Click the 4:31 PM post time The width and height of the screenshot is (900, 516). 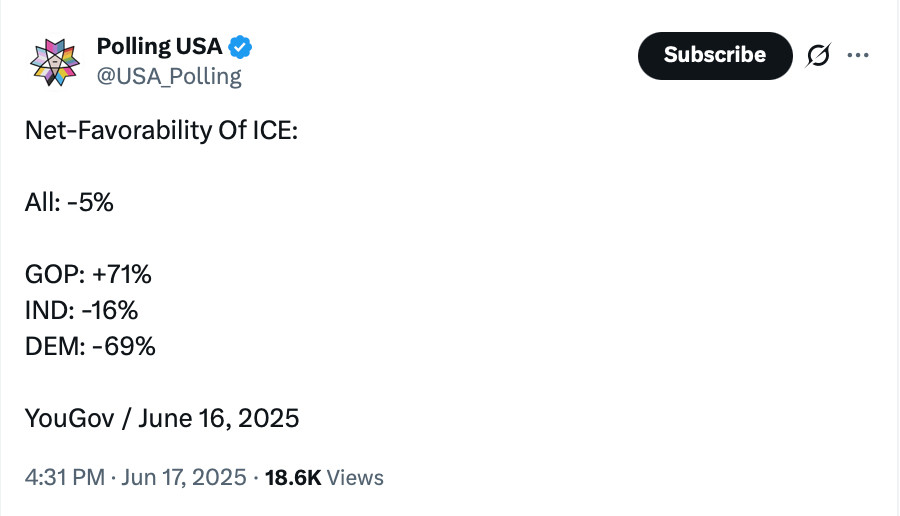(65, 478)
